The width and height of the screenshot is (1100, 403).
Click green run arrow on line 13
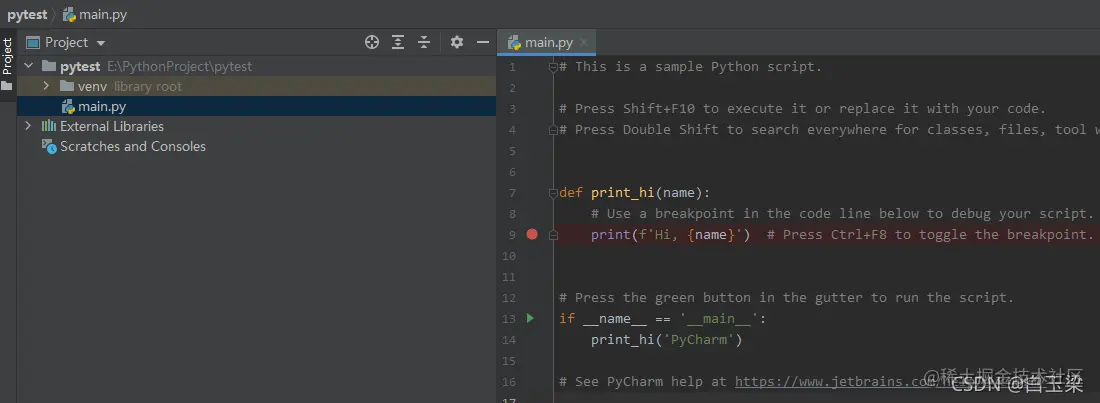click(530, 318)
